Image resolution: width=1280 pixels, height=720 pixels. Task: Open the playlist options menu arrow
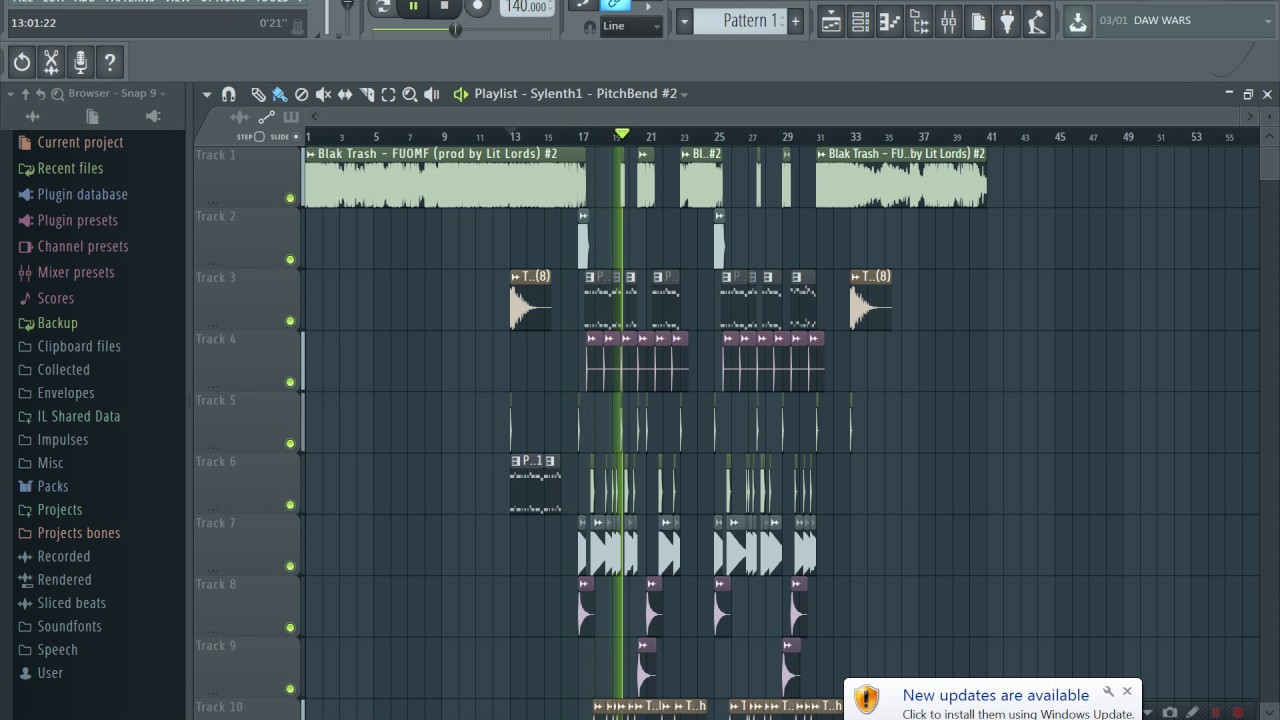[x=207, y=94]
